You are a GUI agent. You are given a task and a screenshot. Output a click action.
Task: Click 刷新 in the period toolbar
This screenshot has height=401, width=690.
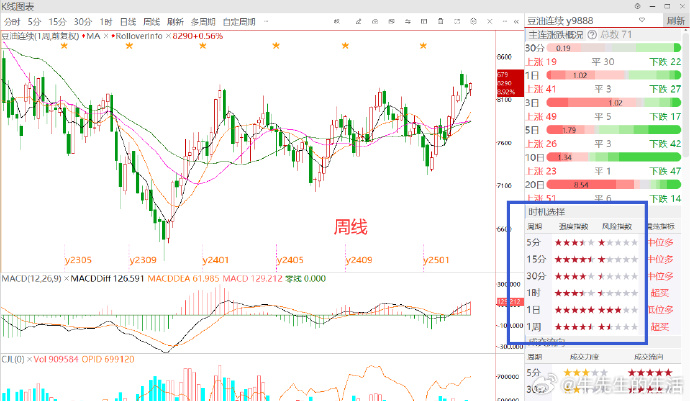175,22
